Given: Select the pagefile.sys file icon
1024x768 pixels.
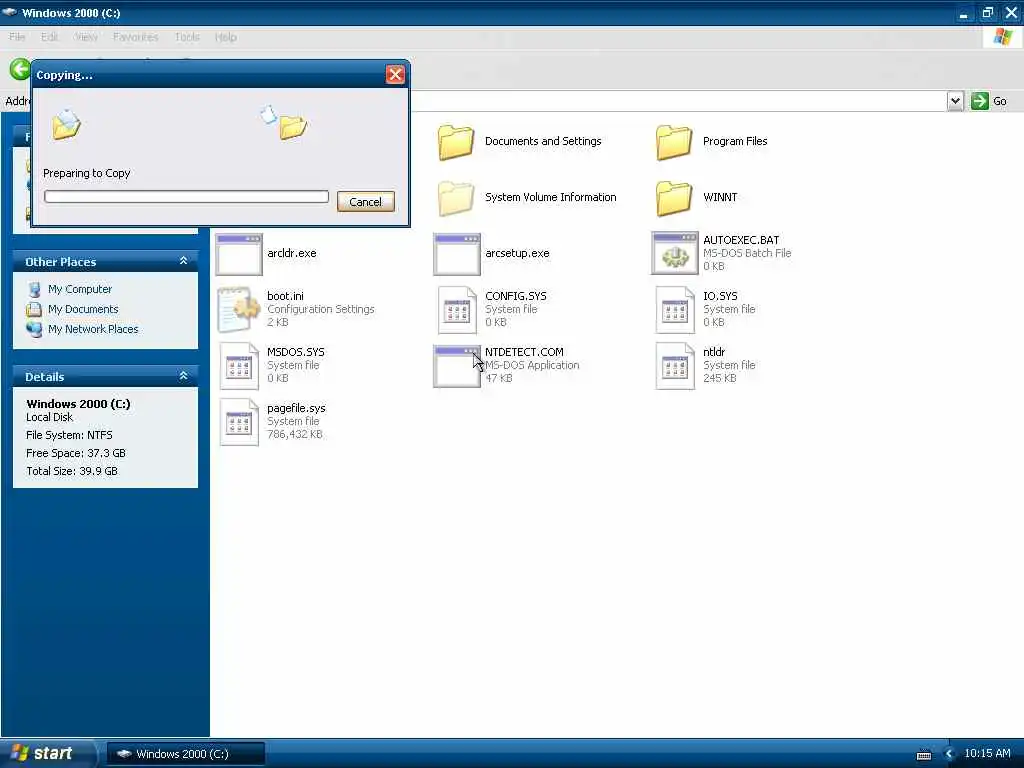Looking at the screenshot, I should (x=238, y=423).
